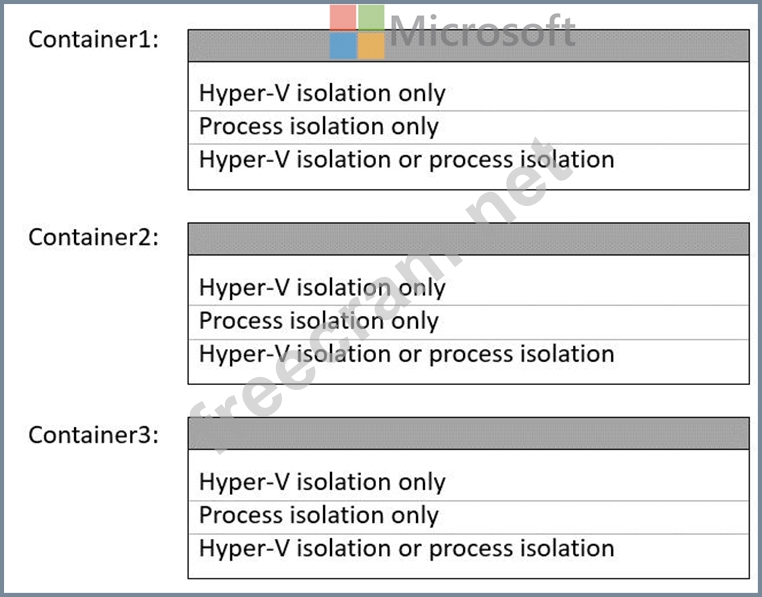Click the Microsoft four-square logo
The width and height of the screenshot is (762, 597).
point(357,32)
